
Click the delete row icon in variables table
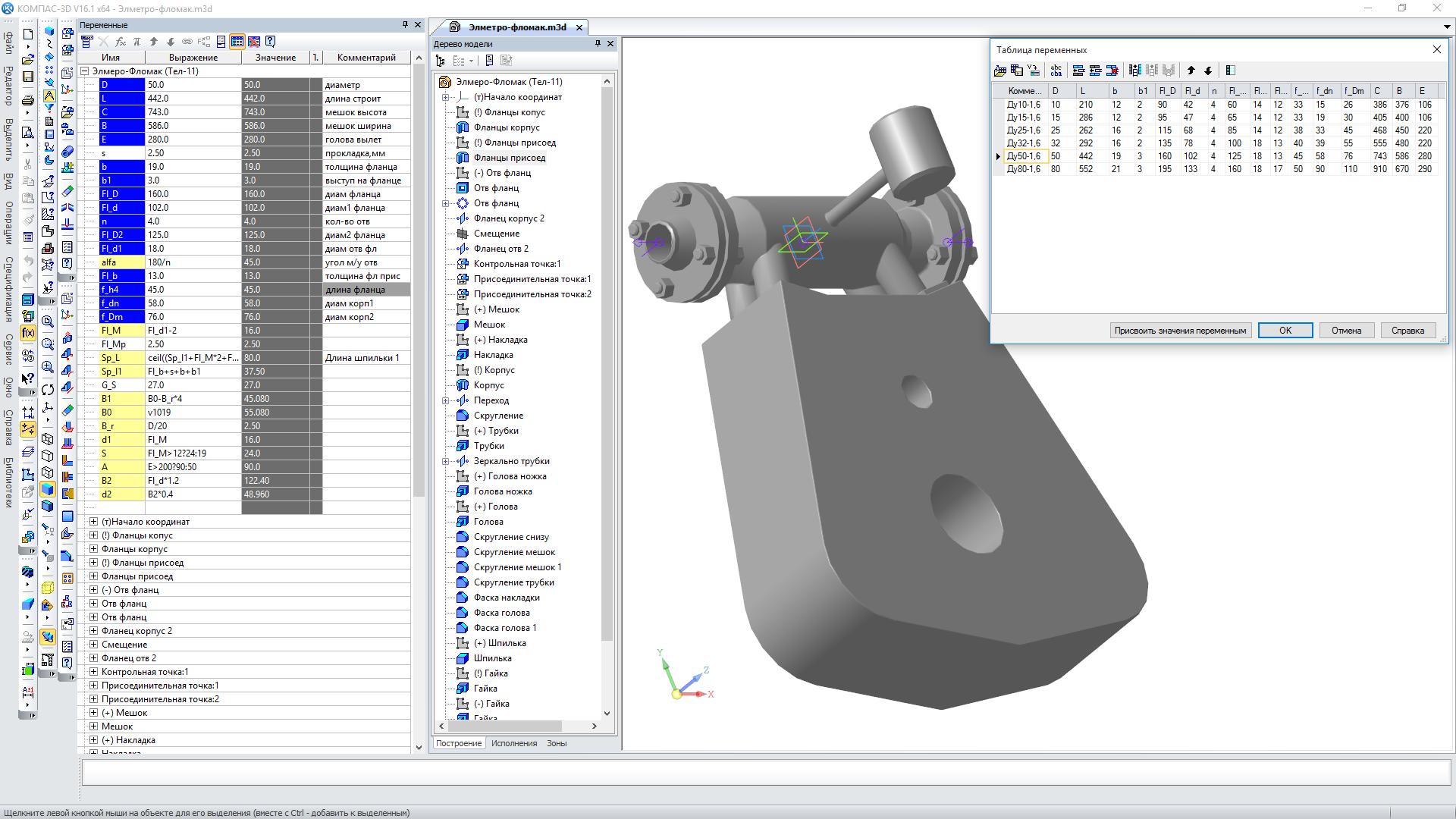pyautogui.click(x=1112, y=71)
